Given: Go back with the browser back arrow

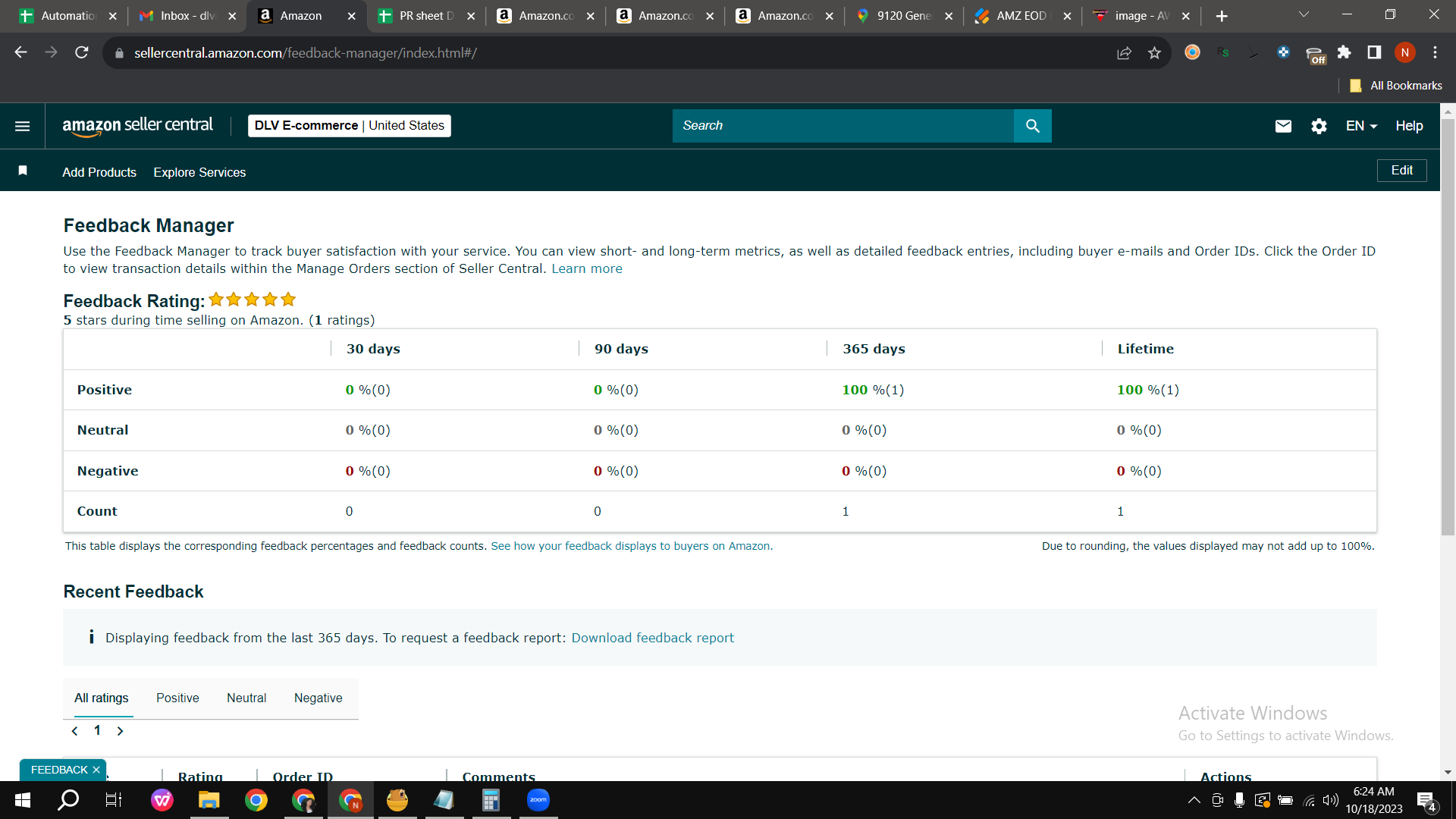Looking at the screenshot, I should pyautogui.click(x=21, y=52).
